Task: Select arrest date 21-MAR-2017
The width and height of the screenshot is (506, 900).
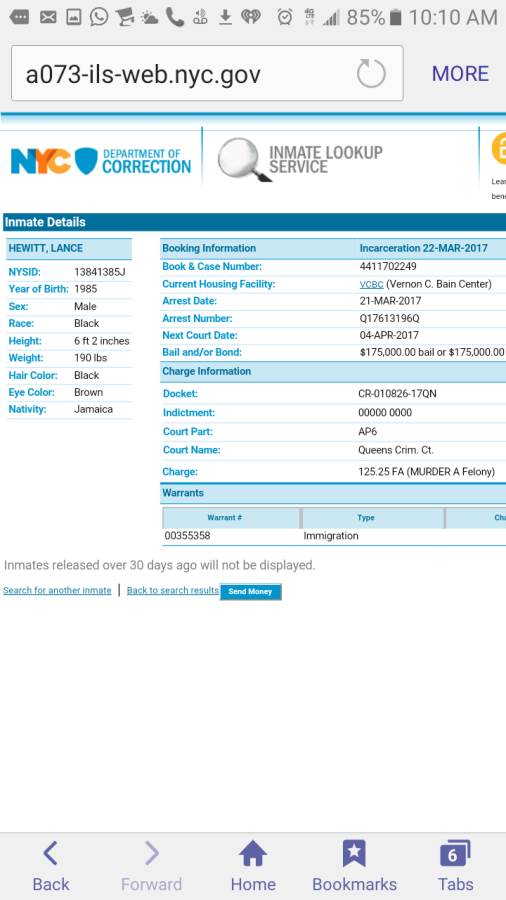Action: pyautogui.click(x=390, y=301)
